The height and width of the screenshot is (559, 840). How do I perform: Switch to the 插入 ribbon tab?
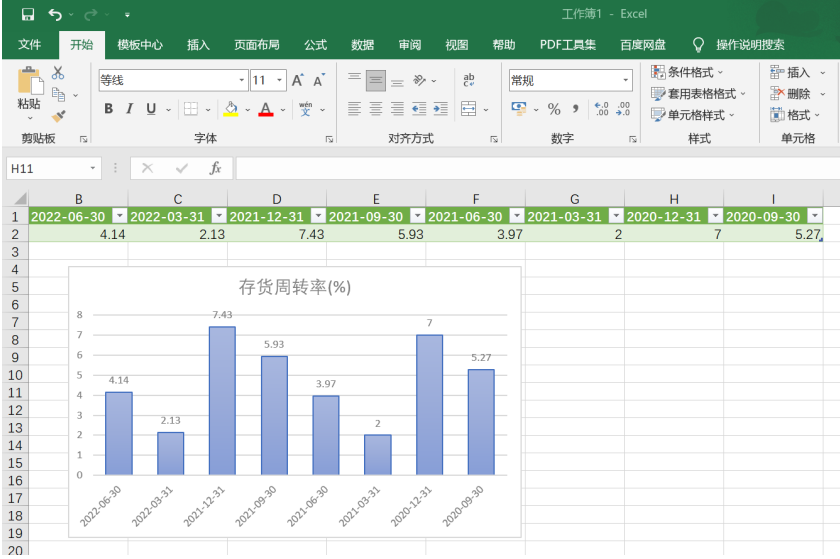(198, 44)
